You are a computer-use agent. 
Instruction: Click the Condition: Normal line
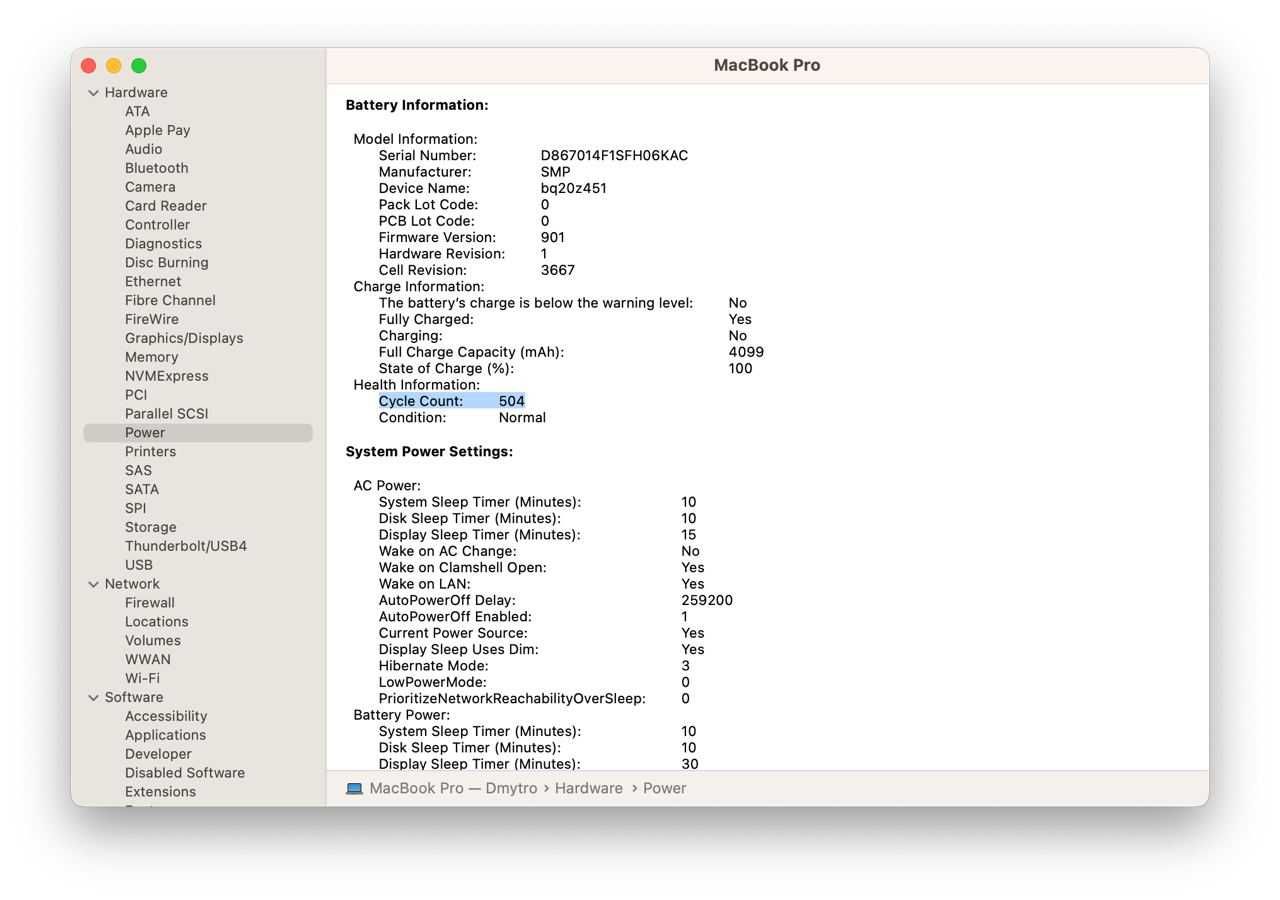point(462,417)
